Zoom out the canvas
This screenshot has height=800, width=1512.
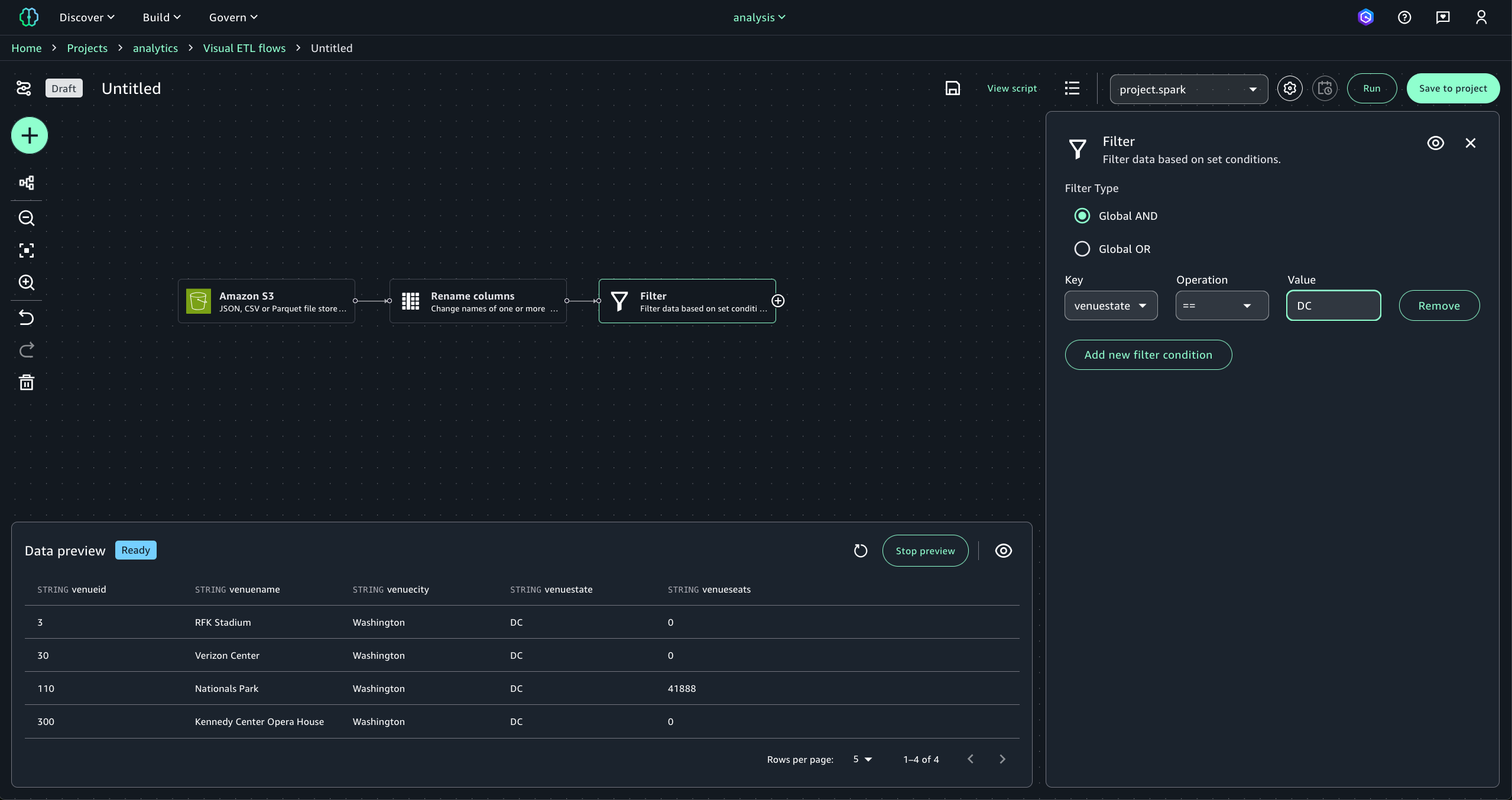click(x=27, y=218)
